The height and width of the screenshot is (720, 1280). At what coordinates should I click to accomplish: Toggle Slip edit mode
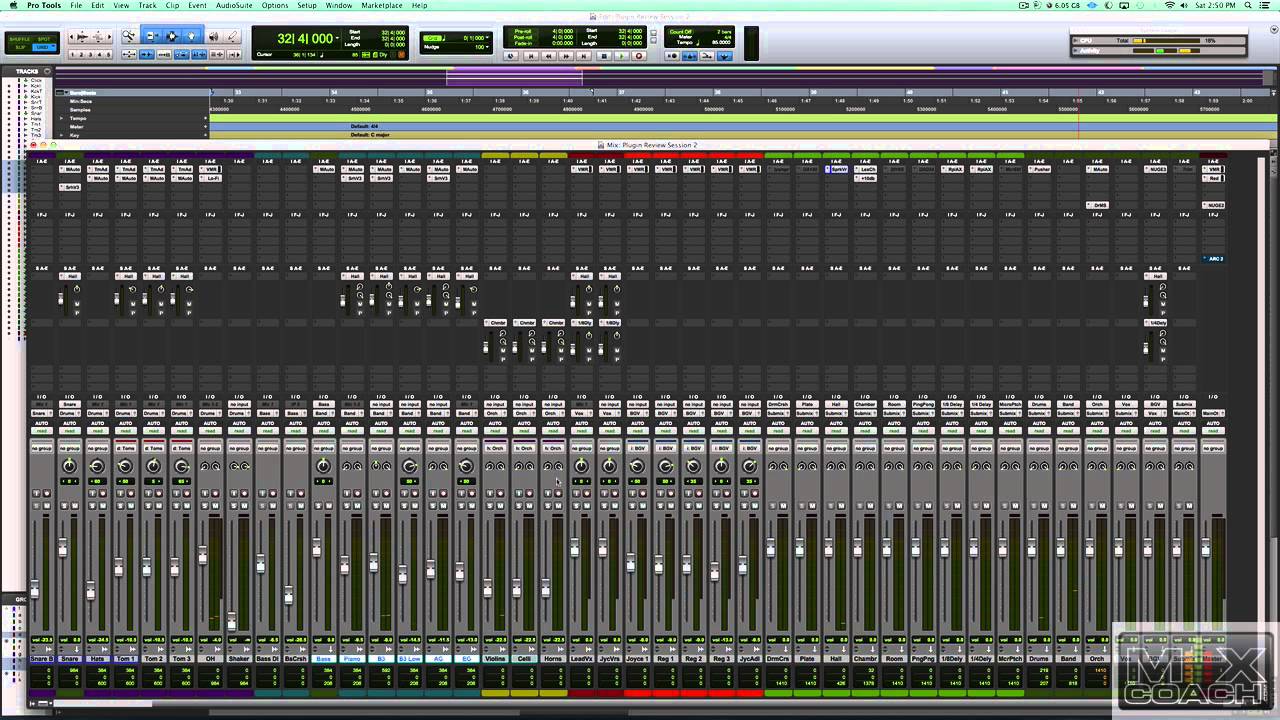pyautogui.click(x=20, y=46)
